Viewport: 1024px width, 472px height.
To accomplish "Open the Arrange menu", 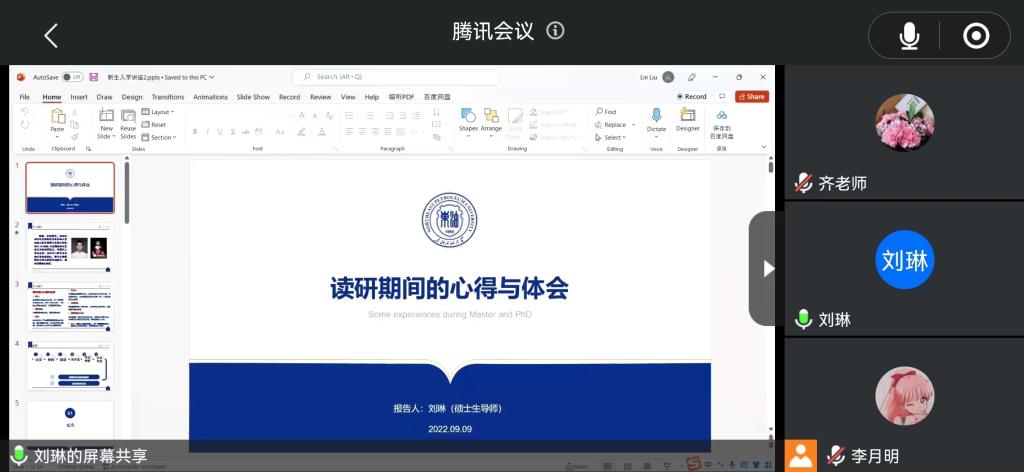I will (x=491, y=121).
